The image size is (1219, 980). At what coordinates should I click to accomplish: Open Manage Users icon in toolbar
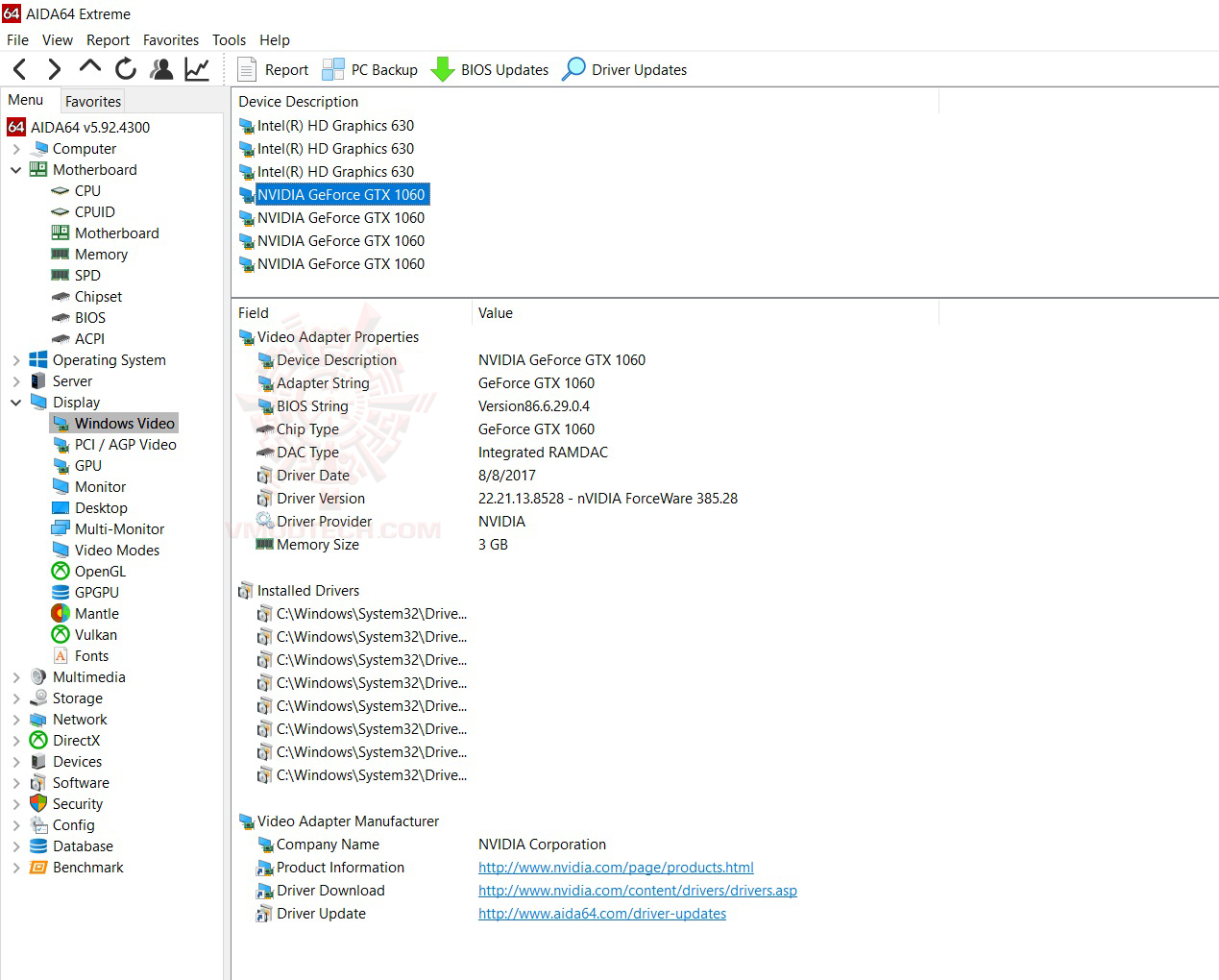(161, 69)
